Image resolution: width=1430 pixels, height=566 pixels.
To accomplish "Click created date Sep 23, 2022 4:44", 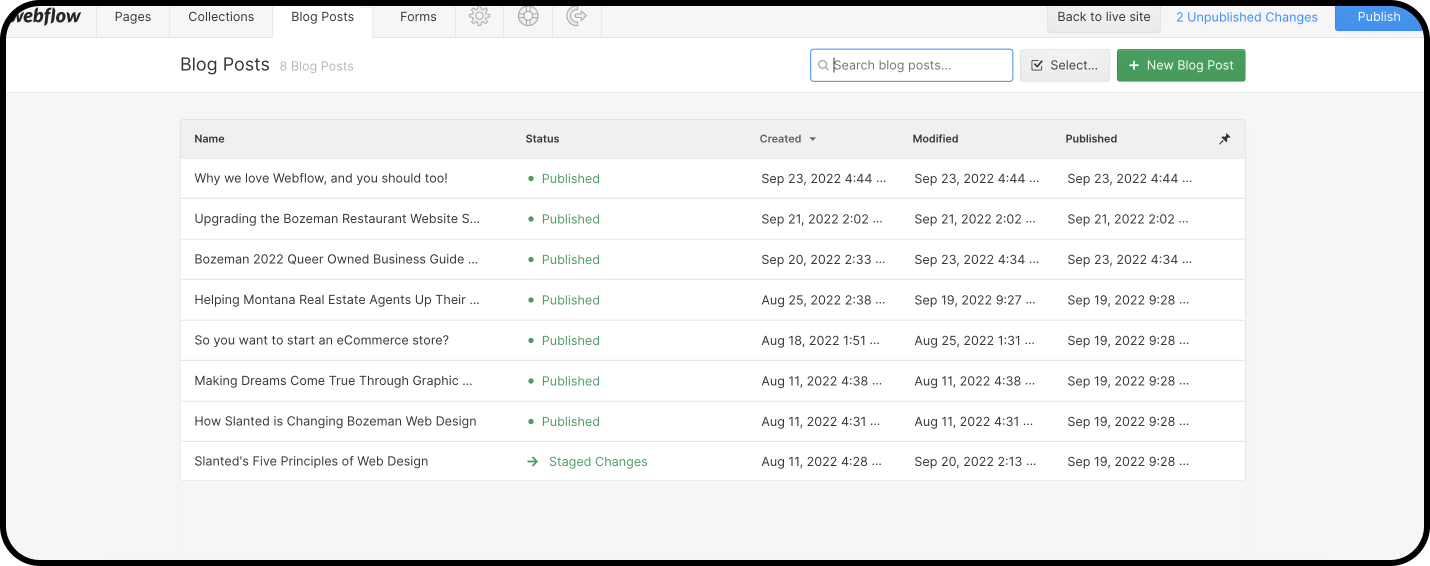I will pos(823,179).
